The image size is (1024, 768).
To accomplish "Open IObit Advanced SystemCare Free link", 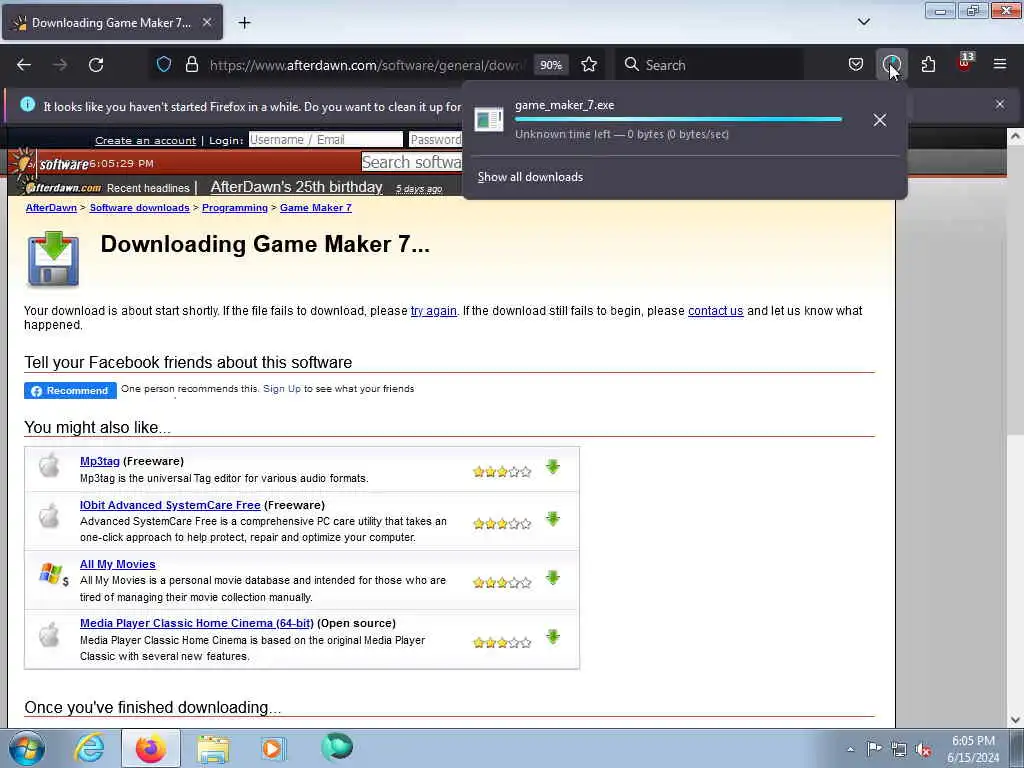I will tap(170, 505).
